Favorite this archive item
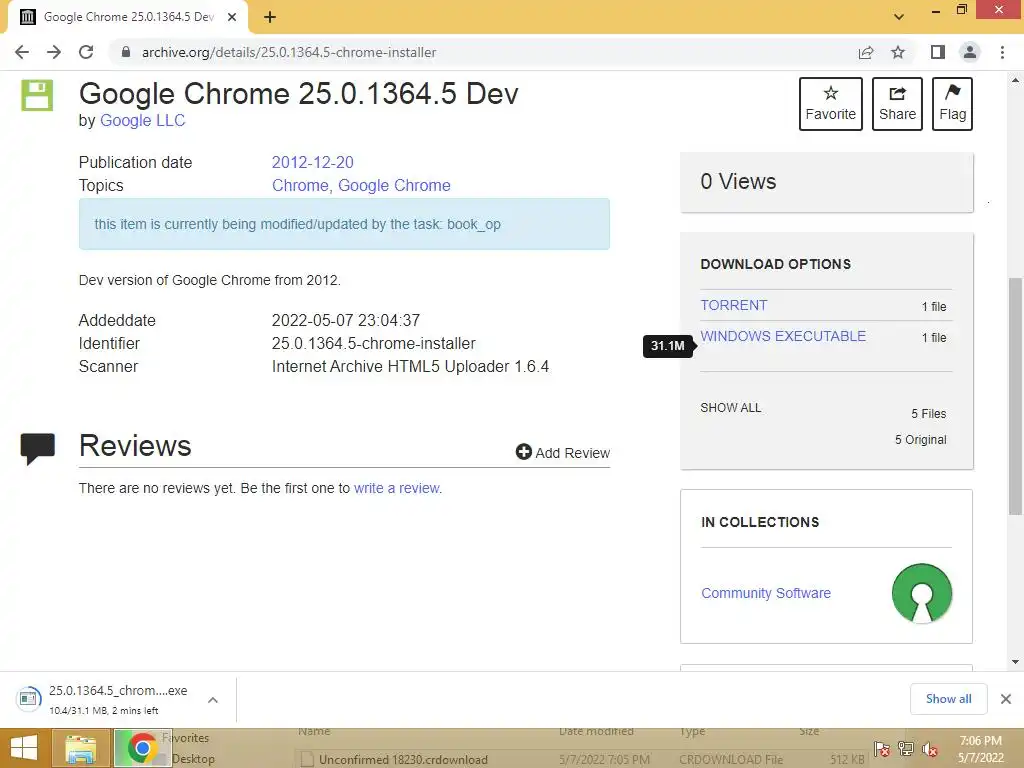This screenshot has height=768, width=1024. [x=831, y=104]
